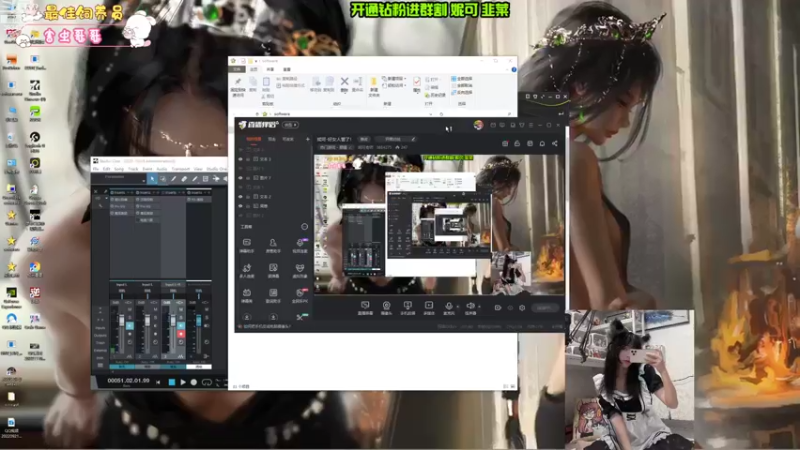This screenshot has height=450, width=800.
Task: Click the speaker icon below live preview
Action: click(x=470, y=306)
